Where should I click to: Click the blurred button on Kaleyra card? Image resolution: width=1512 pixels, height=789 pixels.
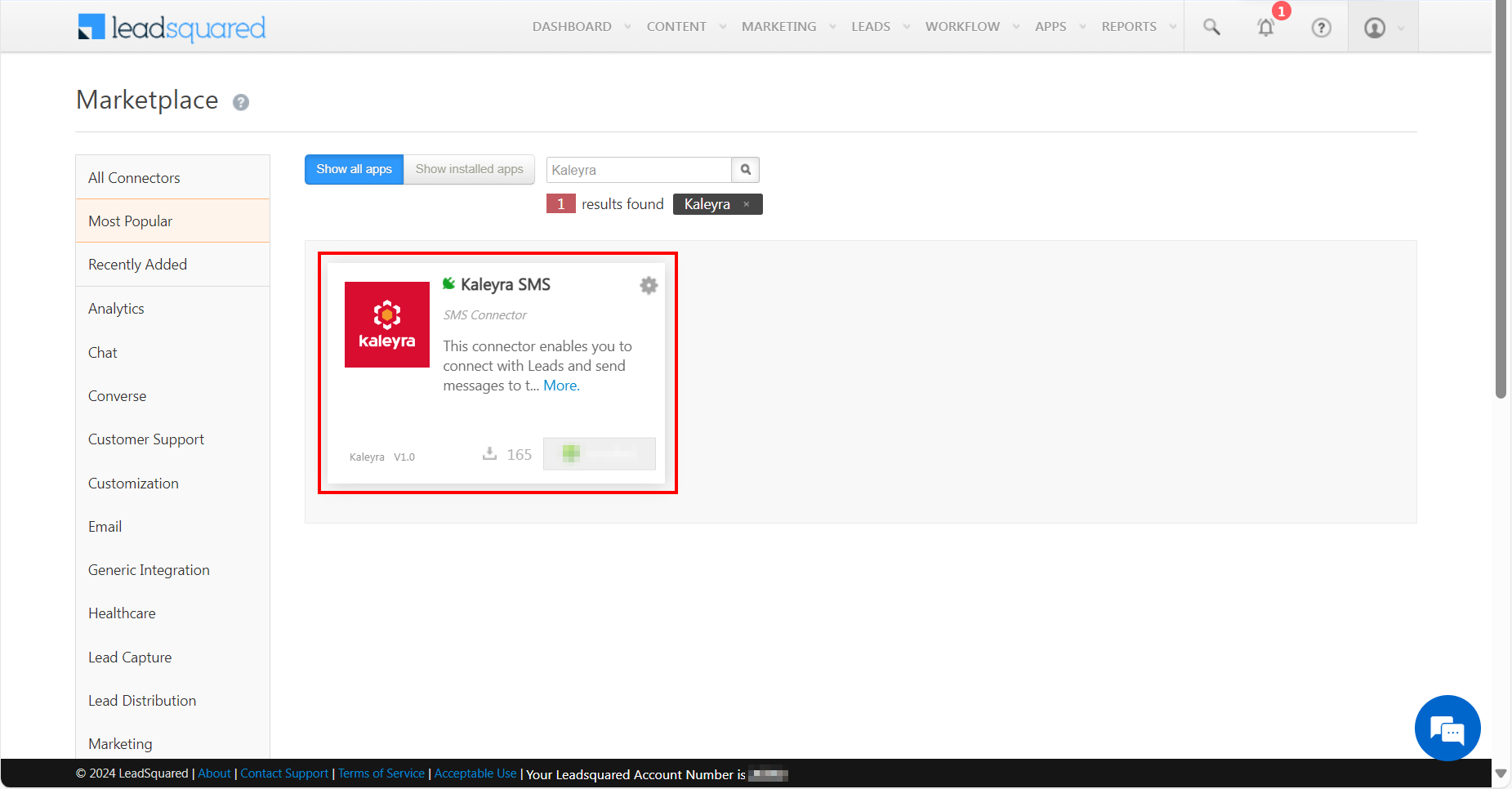600,453
